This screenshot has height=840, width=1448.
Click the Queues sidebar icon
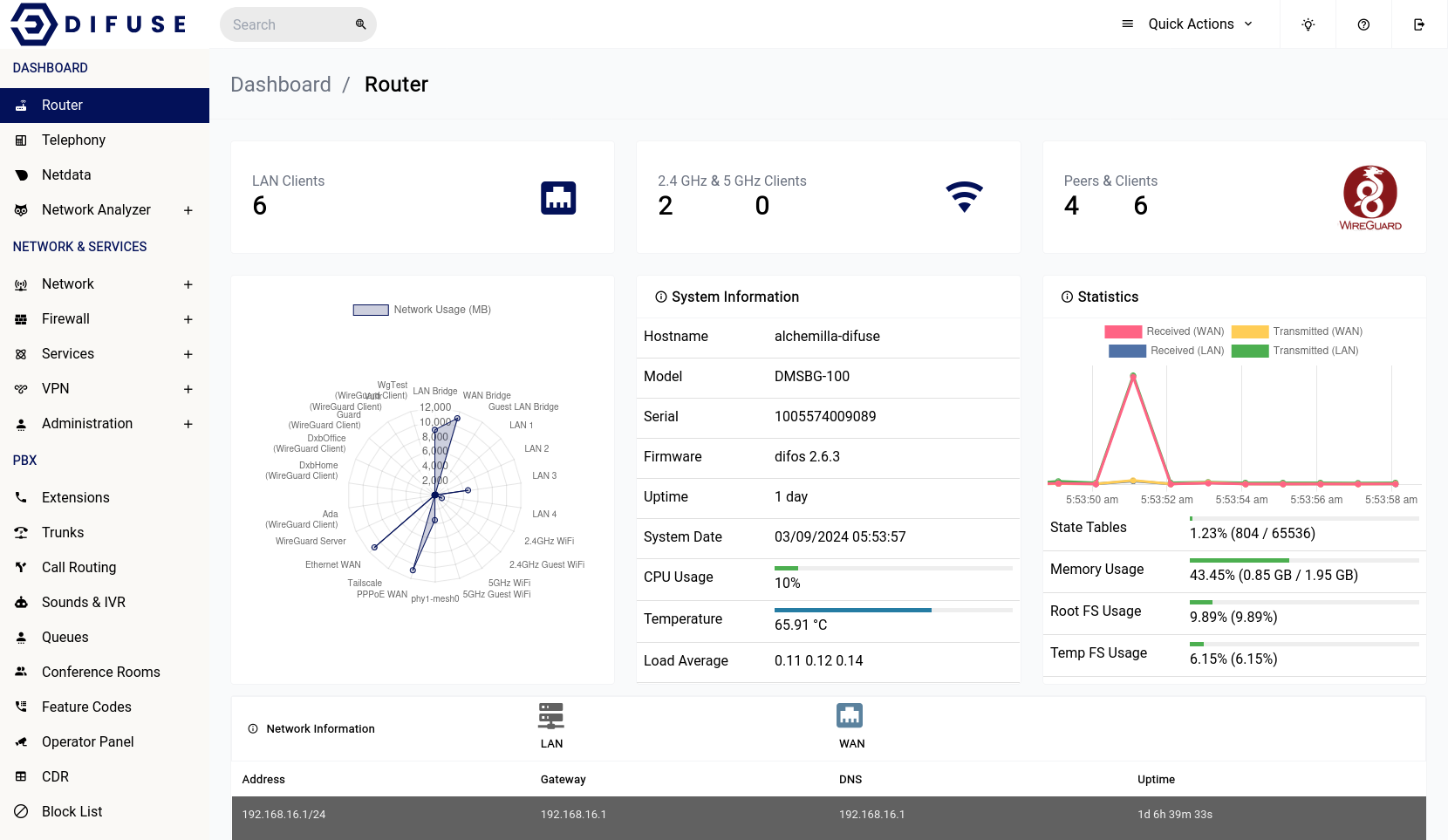(x=21, y=638)
